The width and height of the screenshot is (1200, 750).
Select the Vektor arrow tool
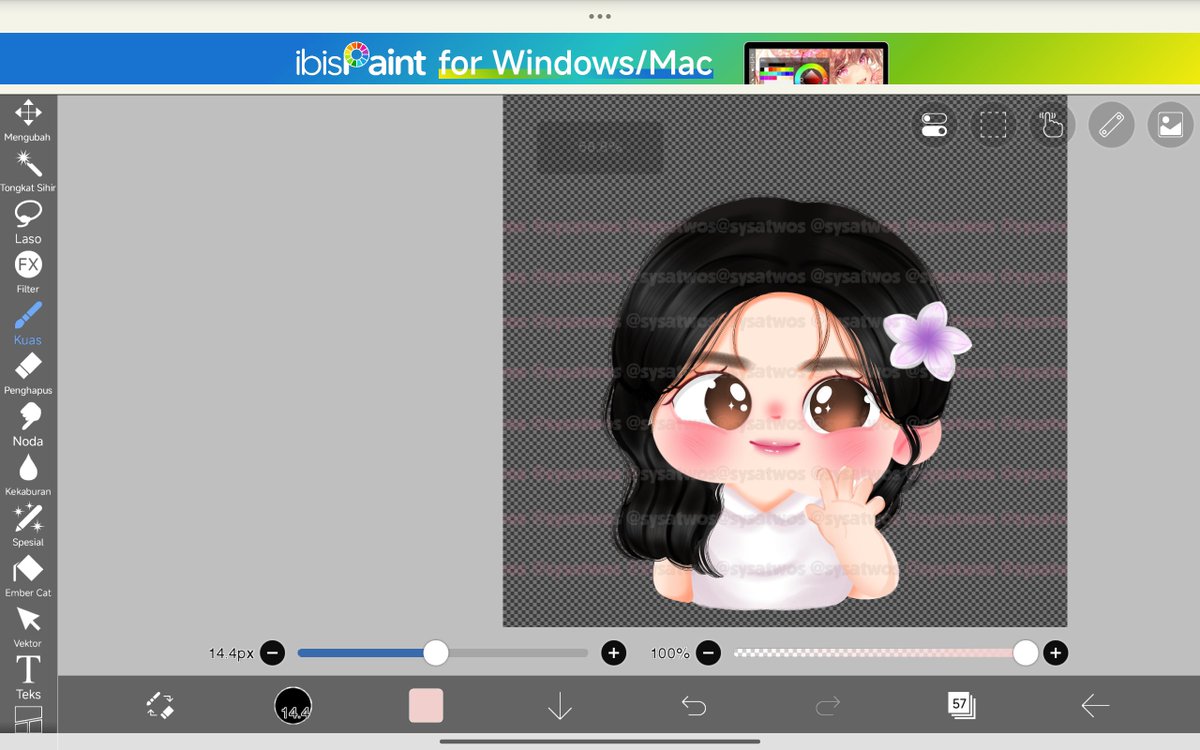coord(28,627)
